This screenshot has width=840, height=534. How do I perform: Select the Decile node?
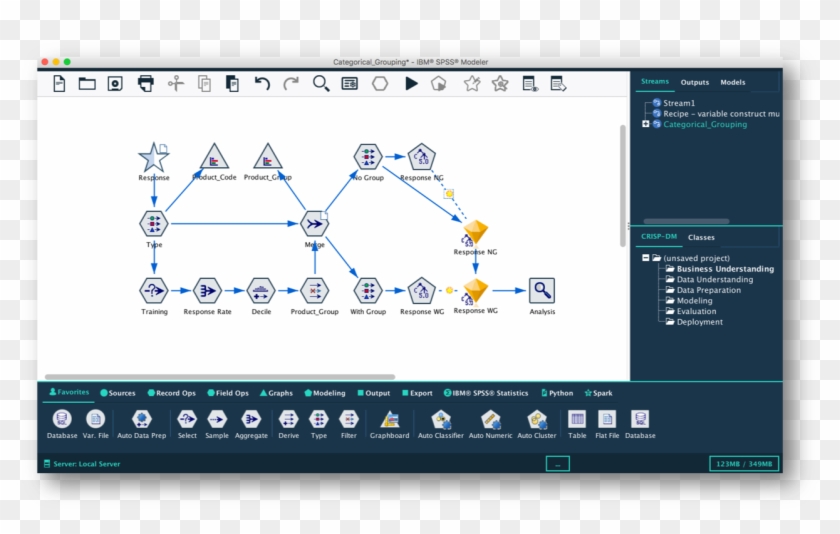261,291
